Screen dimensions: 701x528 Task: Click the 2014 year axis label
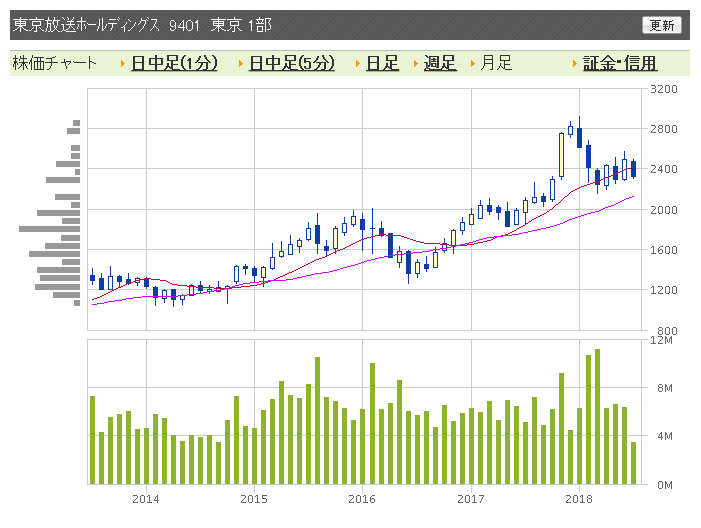[146, 499]
